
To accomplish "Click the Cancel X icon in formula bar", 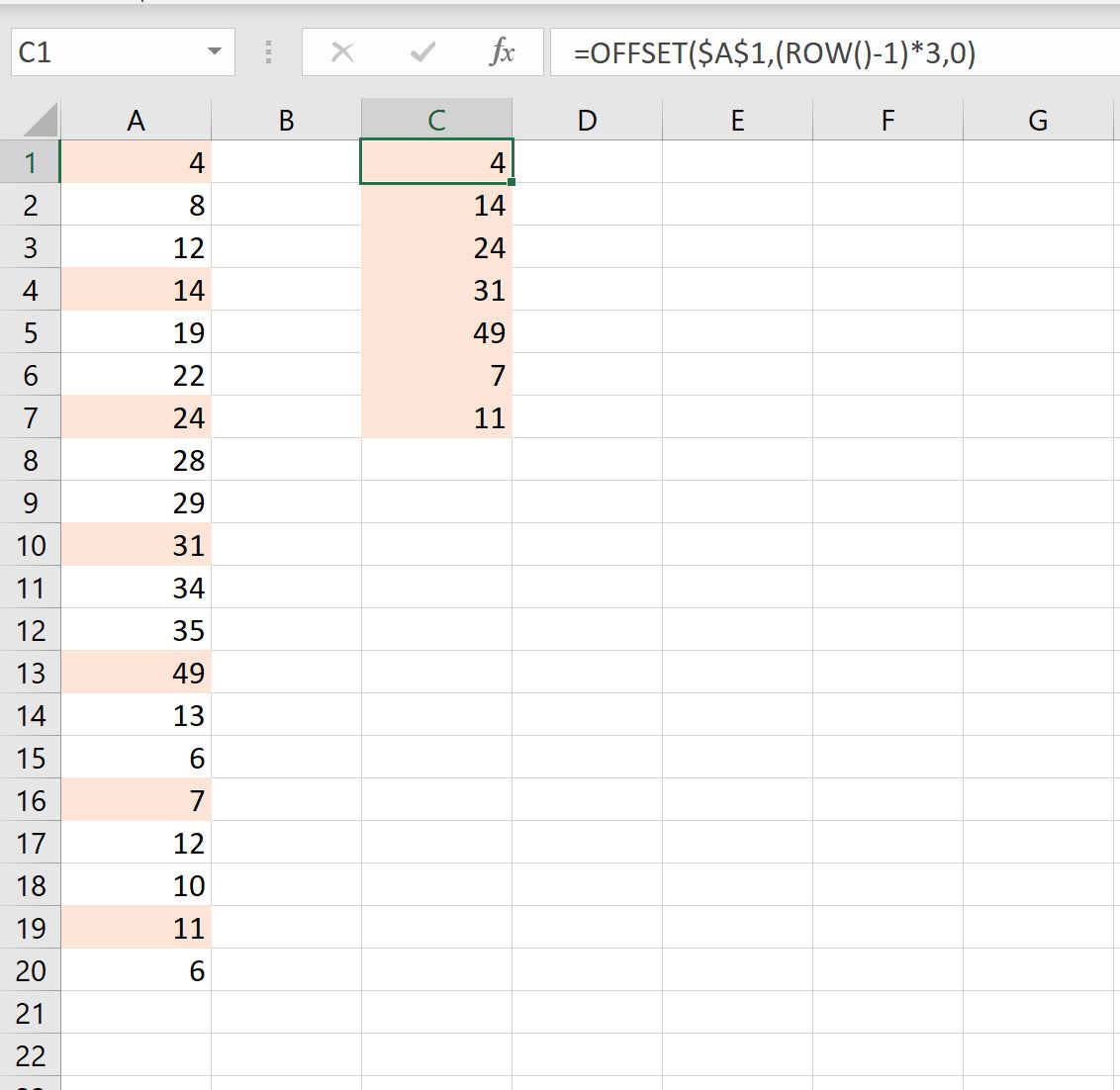I will (342, 52).
